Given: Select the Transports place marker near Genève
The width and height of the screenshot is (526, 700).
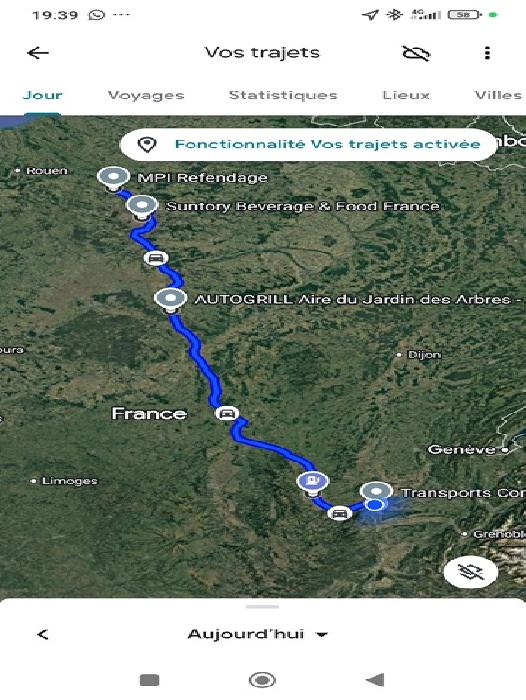Looking at the screenshot, I should click(x=376, y=491).
